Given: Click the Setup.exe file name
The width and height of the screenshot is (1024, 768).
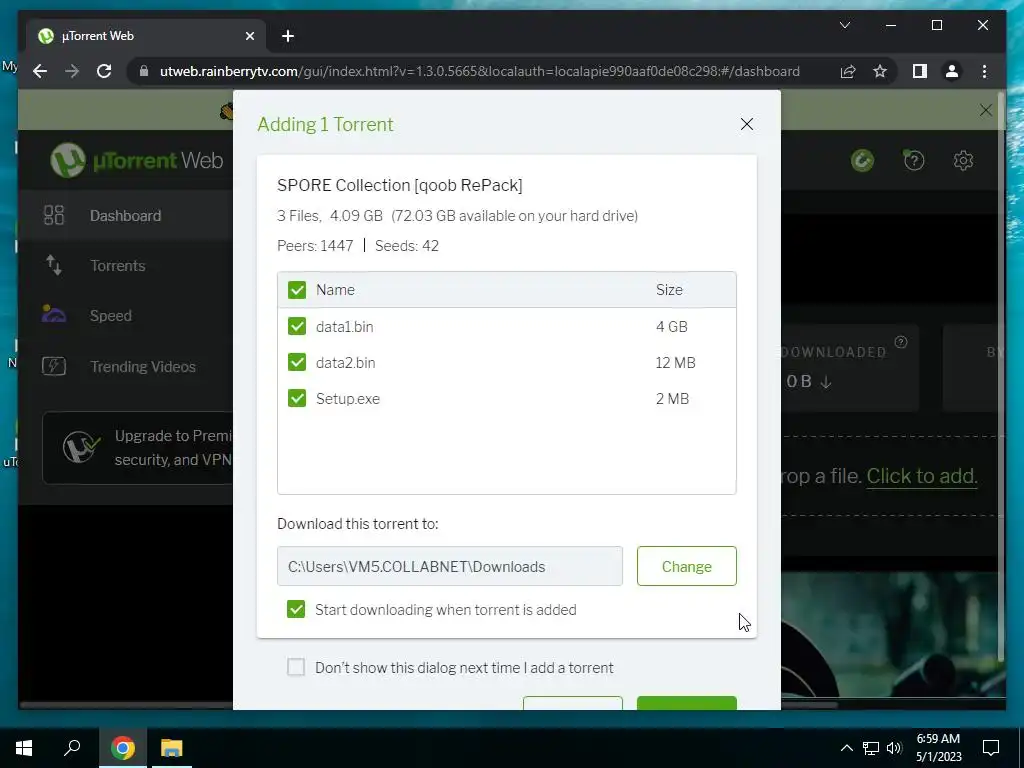Looking at the screenshot, I should [x=347, y=398].
